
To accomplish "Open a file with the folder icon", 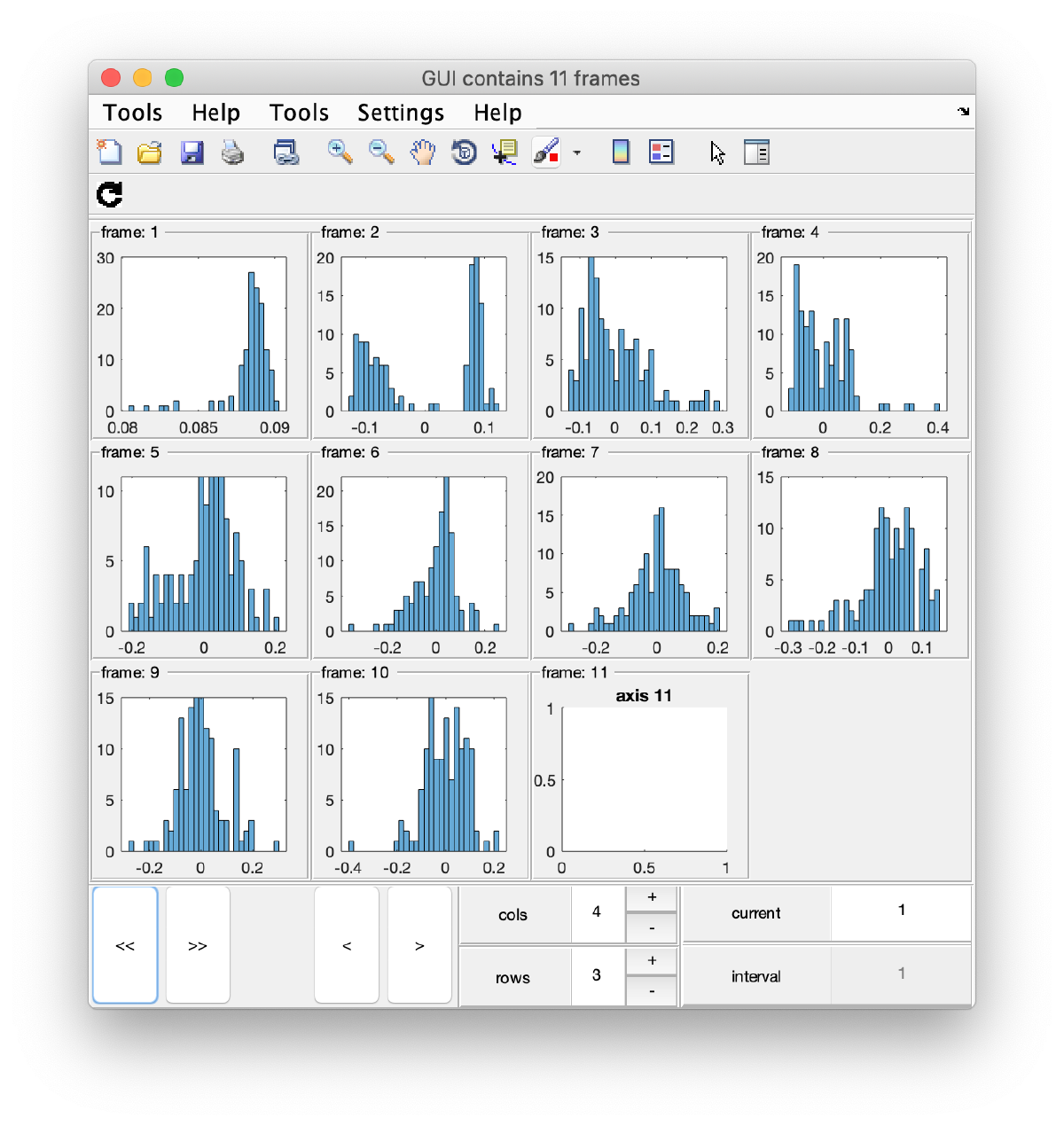I will tap(149, 152).
